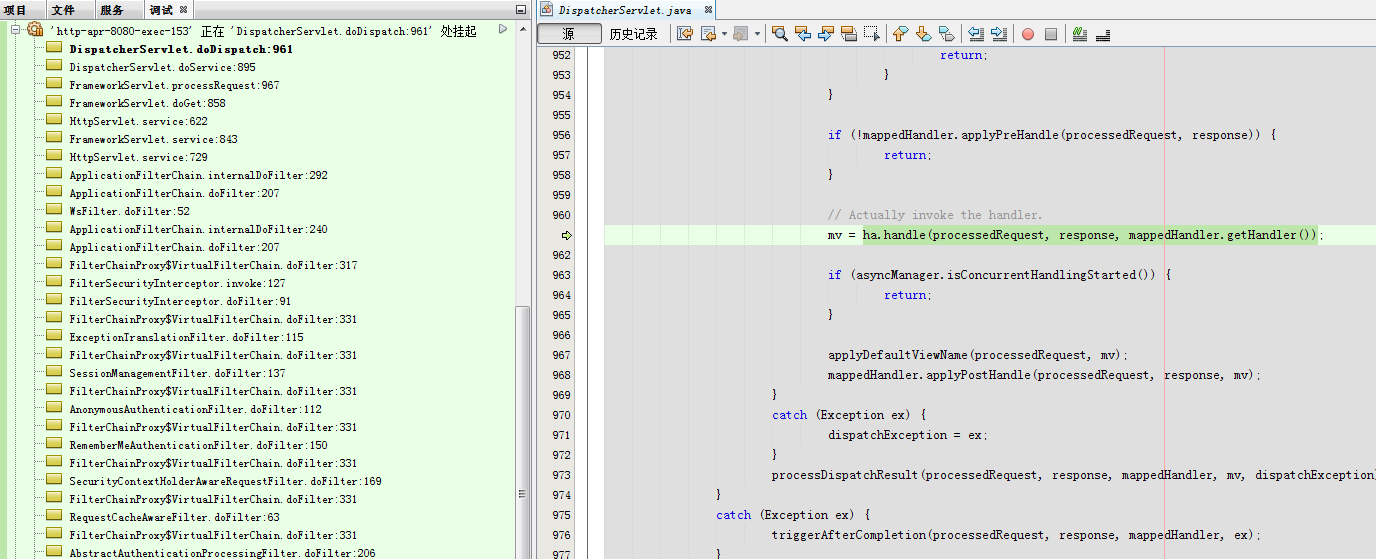Select the RequestCacheAwareFilter.doFilter:63 frame
Image resolution: width=1376 pixels, height=559 pixels.
click(x=174, y=517)
